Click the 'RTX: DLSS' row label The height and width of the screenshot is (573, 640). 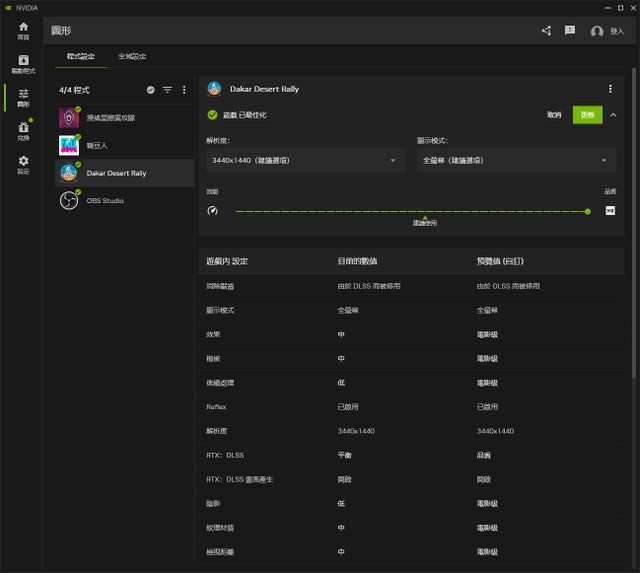[x=225, y=455]
